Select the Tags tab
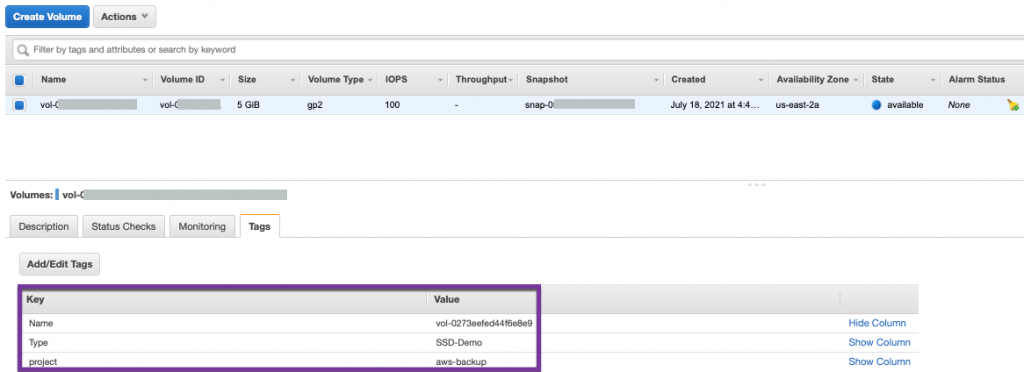Image resolution: width=1024 pixels, height=372 pixels. tap(259, 226)
